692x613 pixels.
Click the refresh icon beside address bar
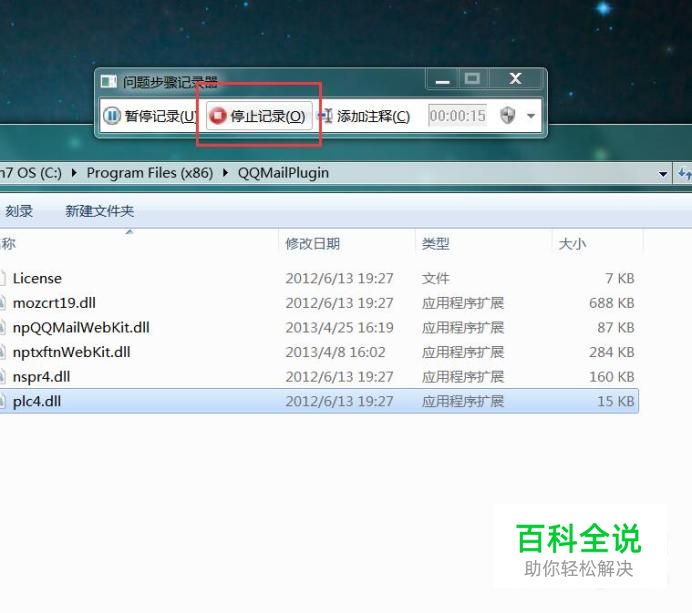point(684,173)
